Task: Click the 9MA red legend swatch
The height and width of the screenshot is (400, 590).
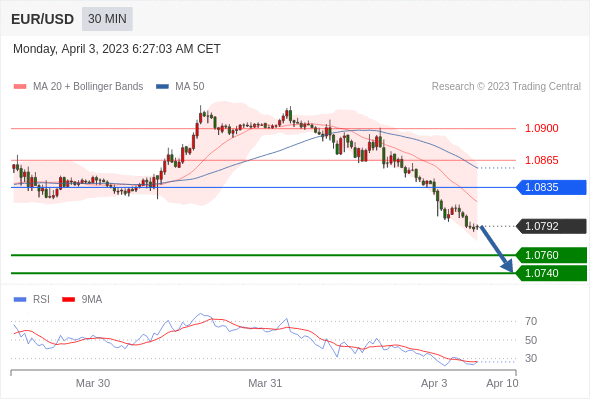Action: coord(68,300)
